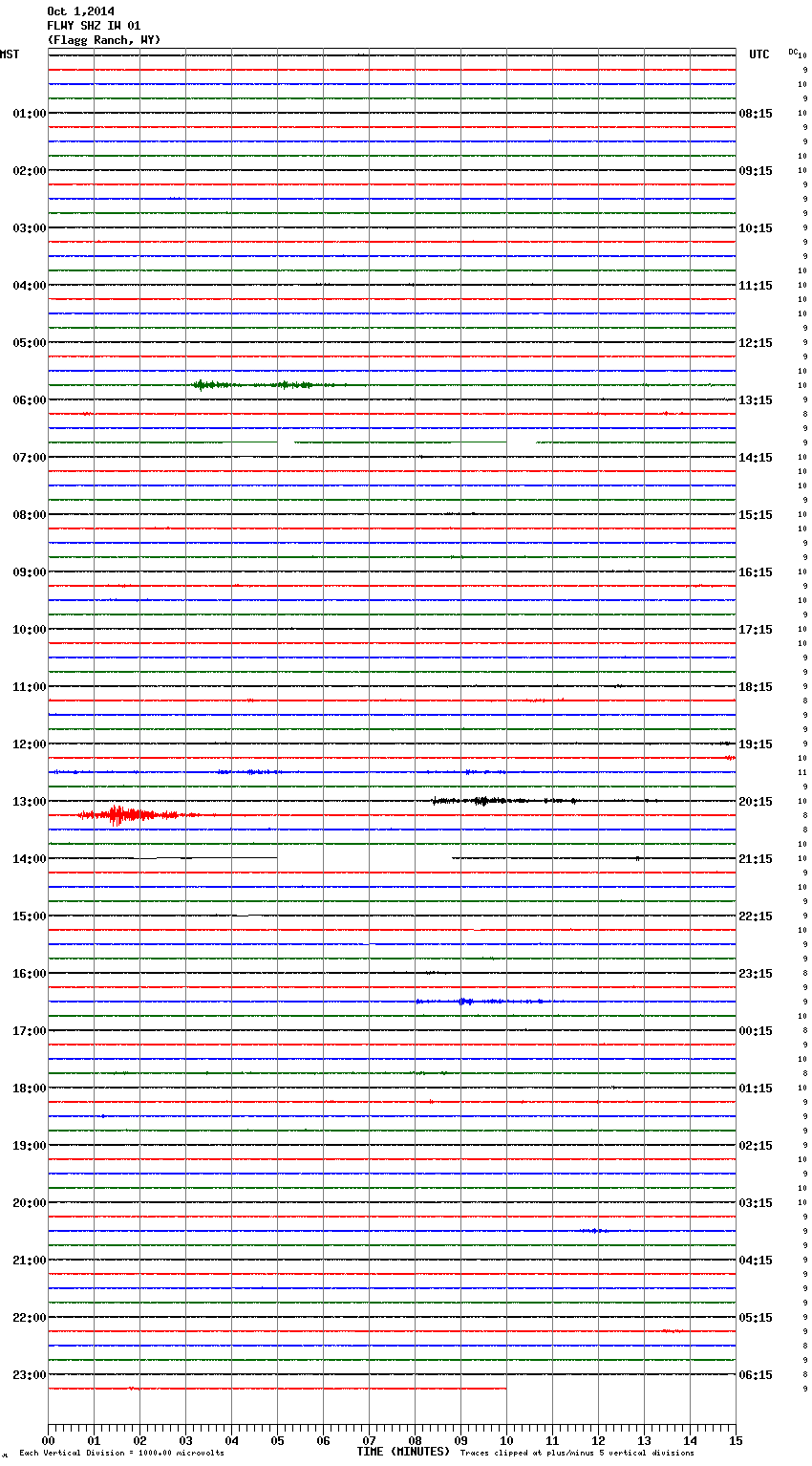
Task: Select the 06:00 MST time label
Action: 30,400
